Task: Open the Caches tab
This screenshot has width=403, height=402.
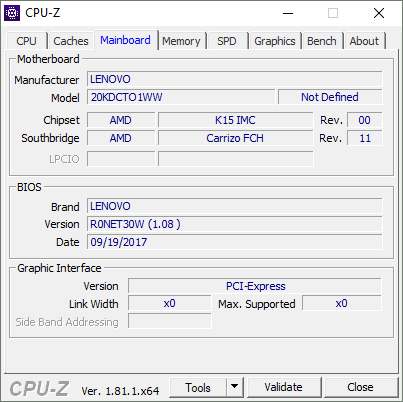Action: (x=71, y=41)
